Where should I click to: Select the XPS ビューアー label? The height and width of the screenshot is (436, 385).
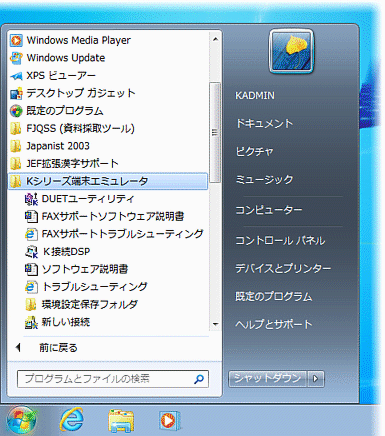click(x=61, y=76)
